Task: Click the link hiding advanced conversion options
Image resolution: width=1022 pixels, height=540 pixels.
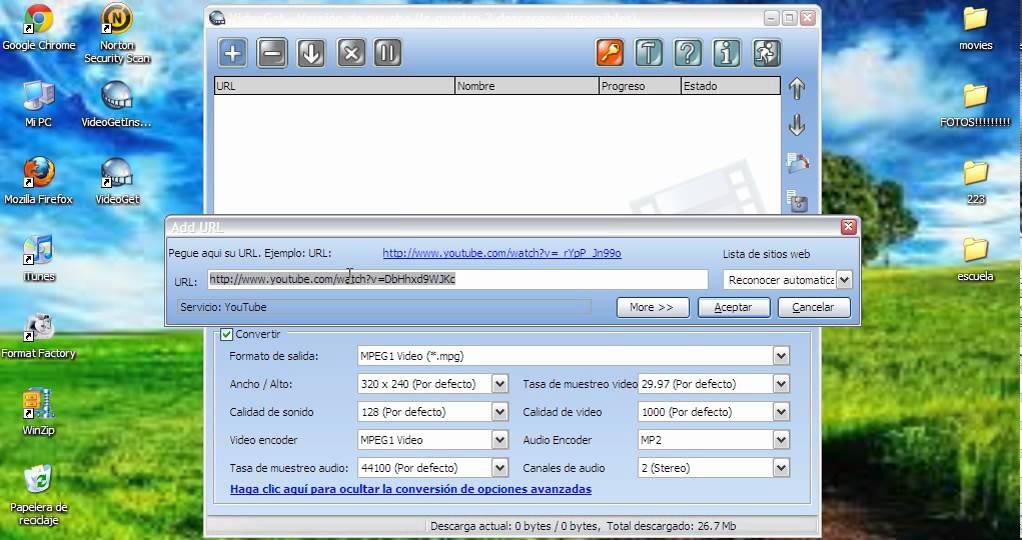Action: (411, 489)
